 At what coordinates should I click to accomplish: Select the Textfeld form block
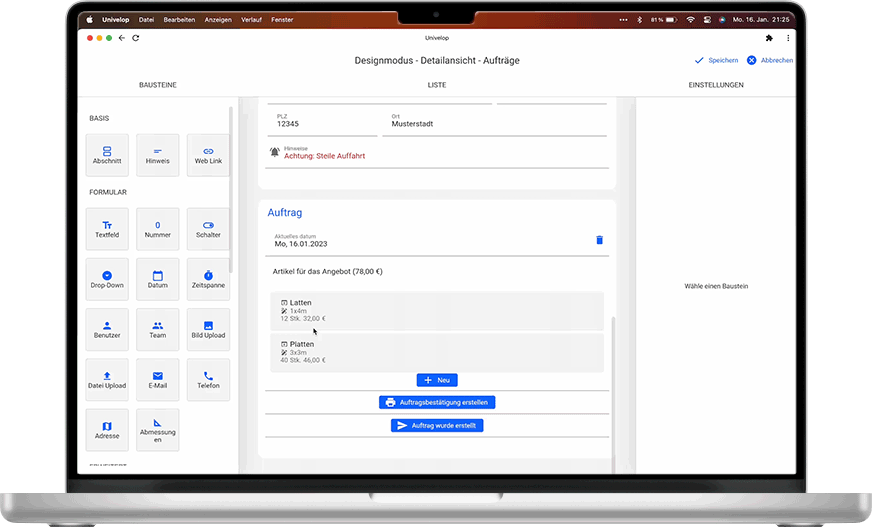(x=107, y=229)
